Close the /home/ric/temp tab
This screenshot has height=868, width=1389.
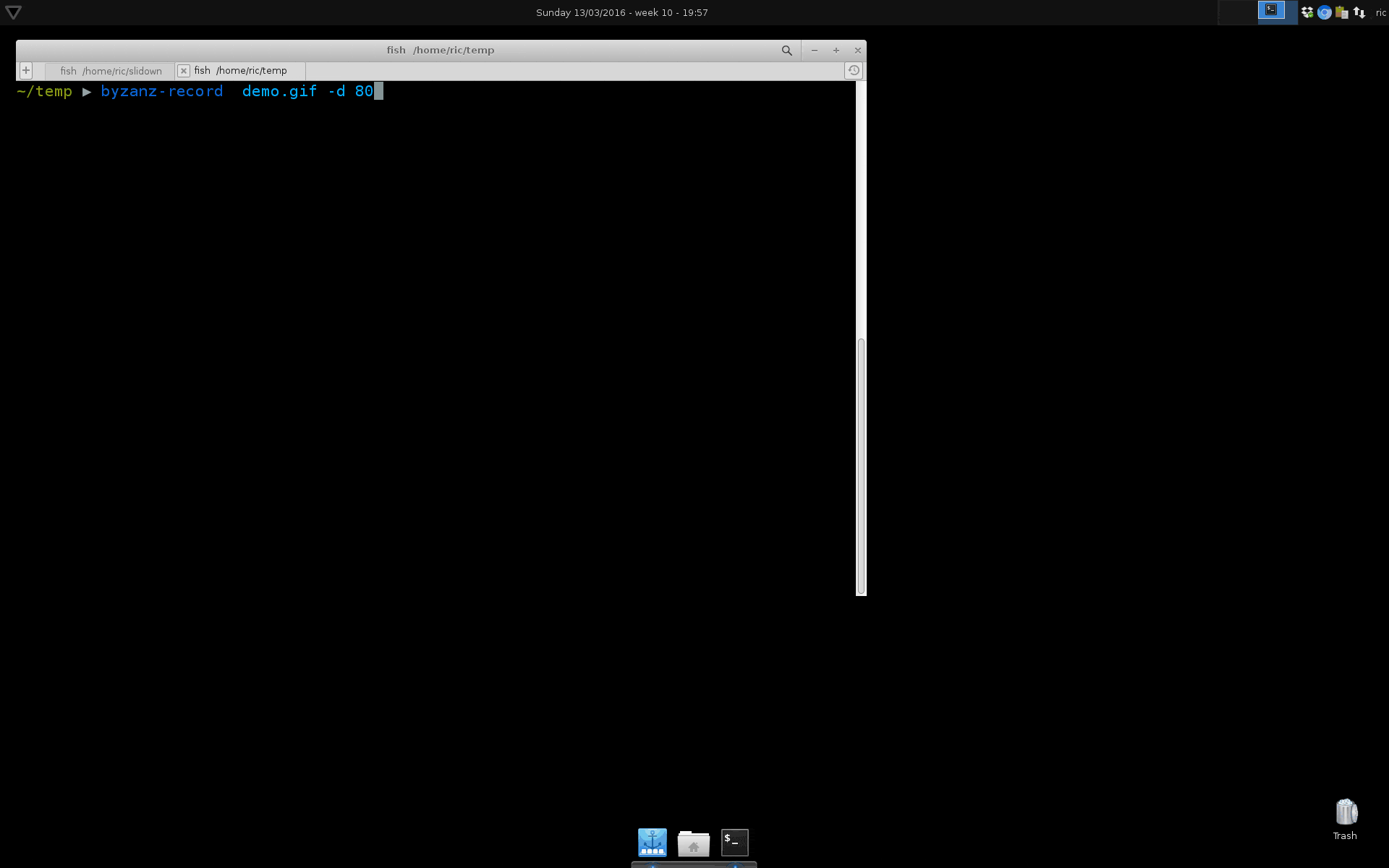184,70
